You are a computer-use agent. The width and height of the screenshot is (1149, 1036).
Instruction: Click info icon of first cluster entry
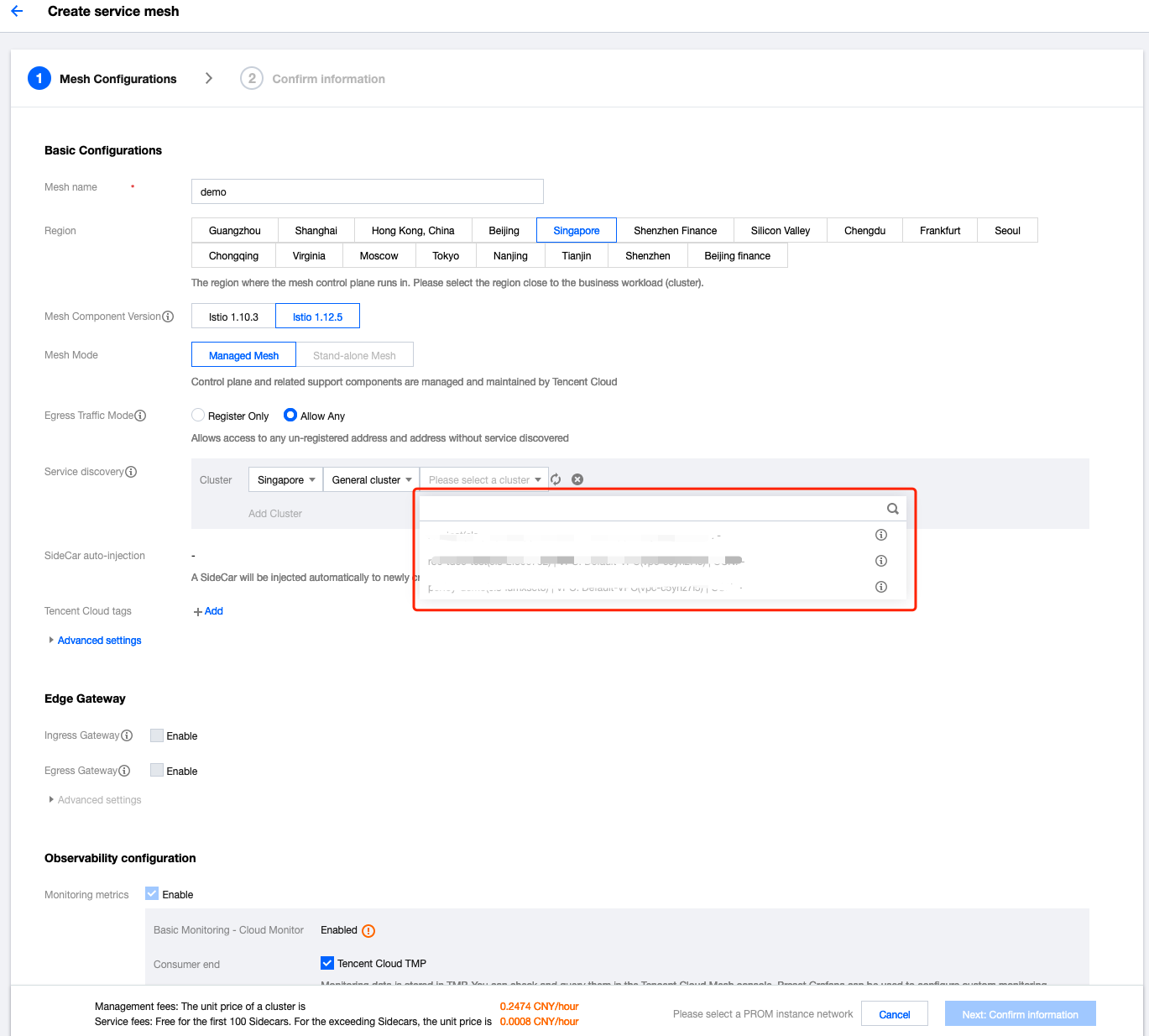[880, 535]
